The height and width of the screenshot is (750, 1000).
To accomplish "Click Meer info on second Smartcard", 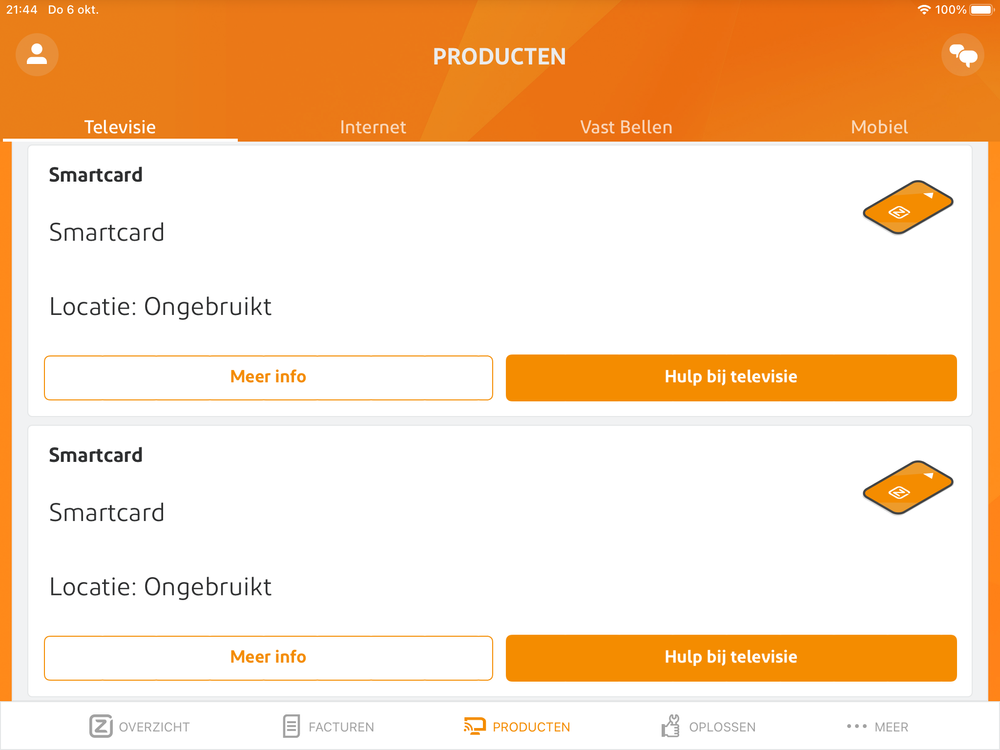I will coord(268,657).
